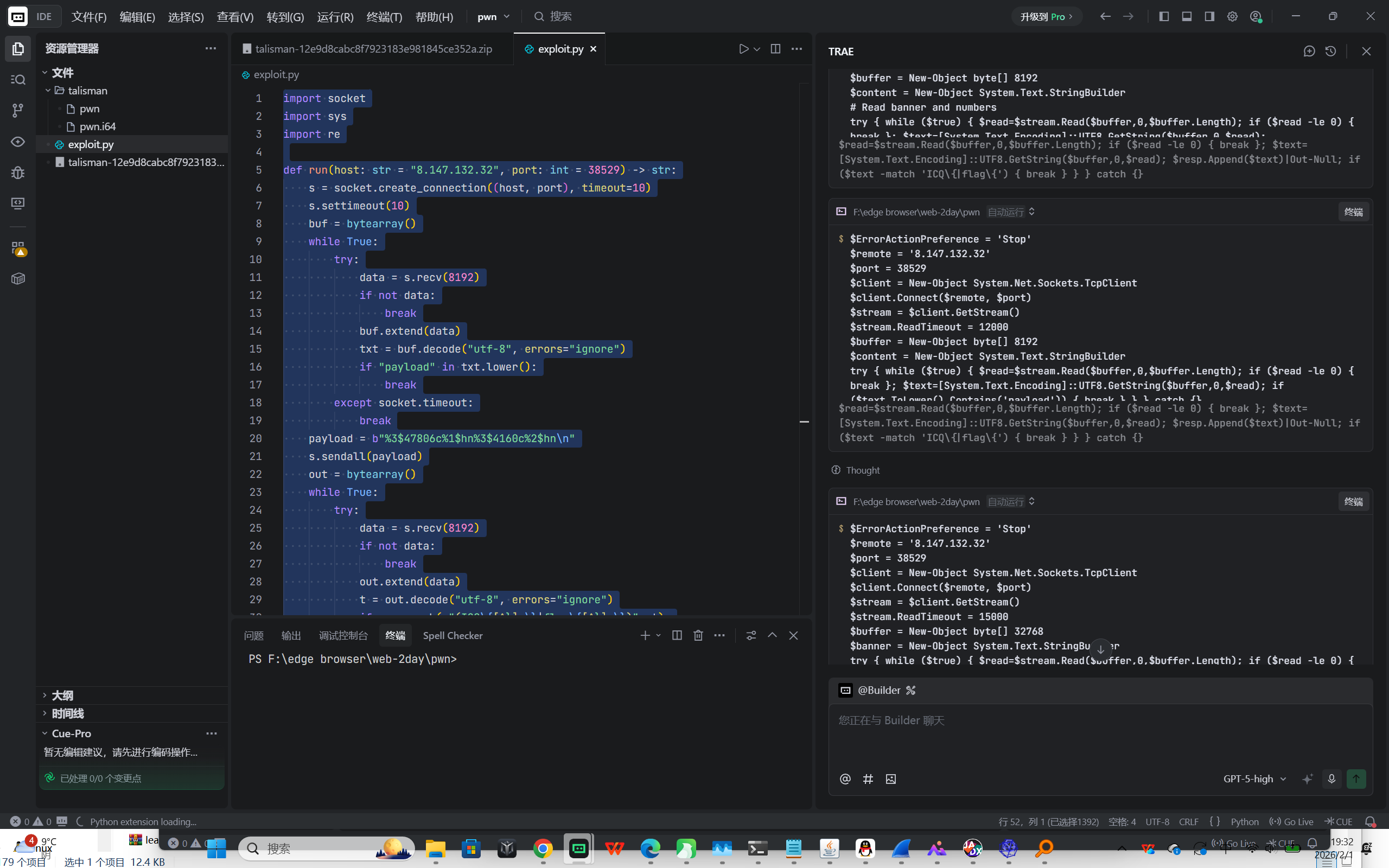Image resolution: width=1389 pixels, height=868 pixels.
Task: Click the Run Python file play button
Action: tap(743, 49)
